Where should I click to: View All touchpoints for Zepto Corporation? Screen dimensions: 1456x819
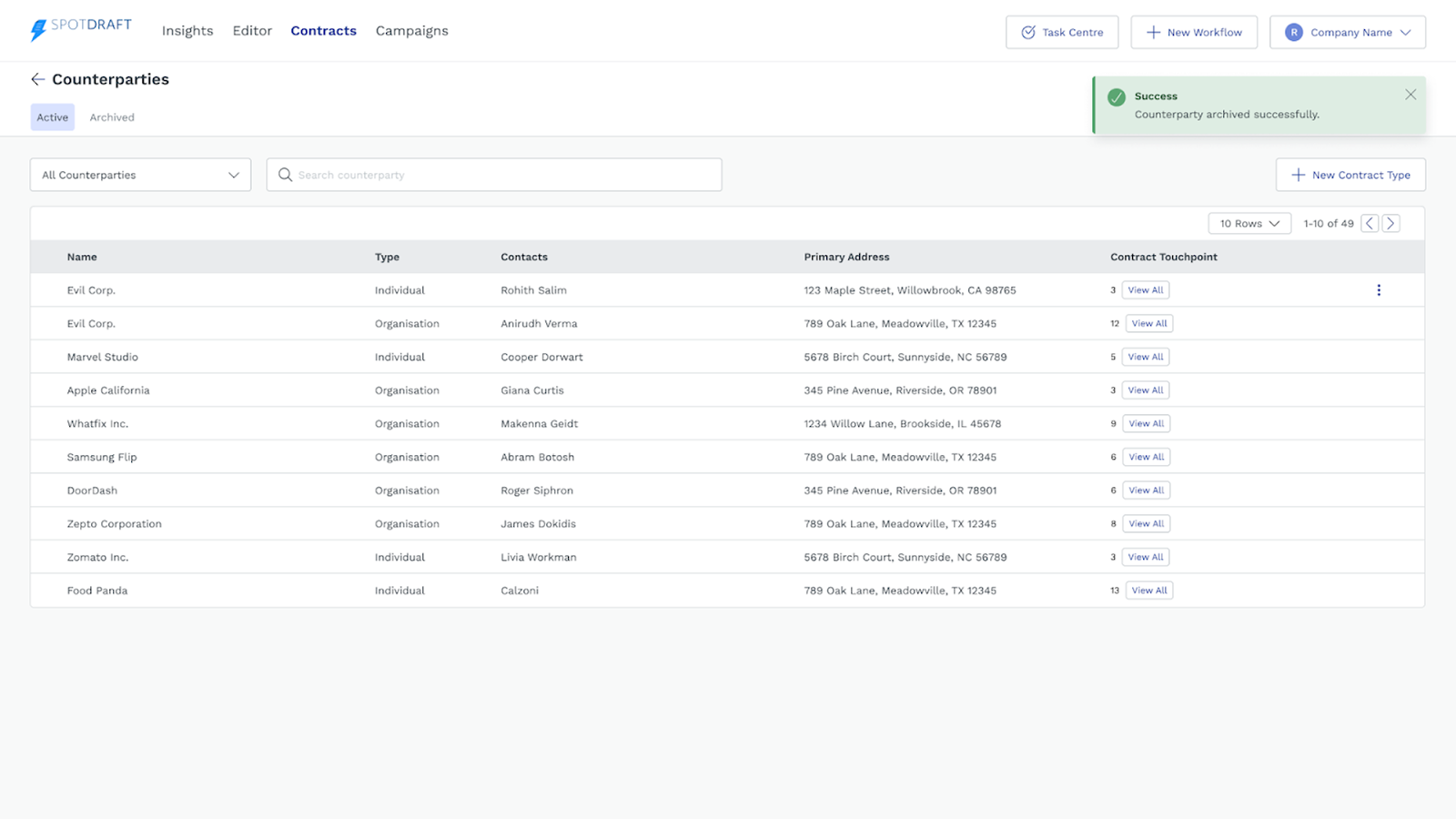[x=1147, y=523]
